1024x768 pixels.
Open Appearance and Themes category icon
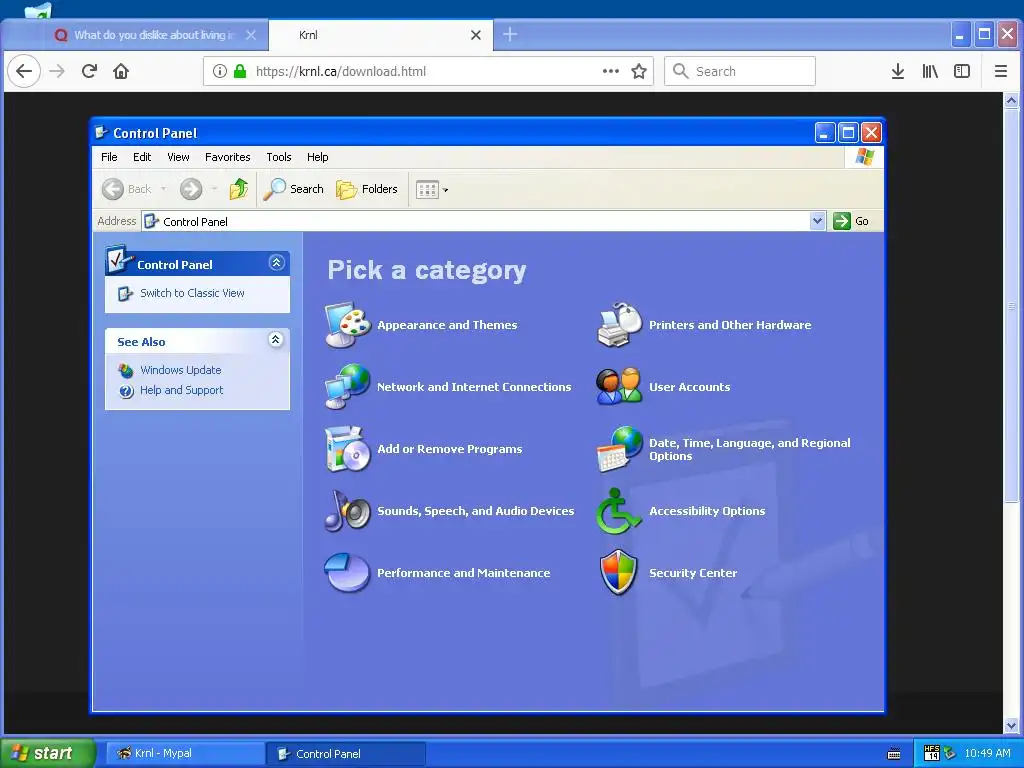point(348,325)
